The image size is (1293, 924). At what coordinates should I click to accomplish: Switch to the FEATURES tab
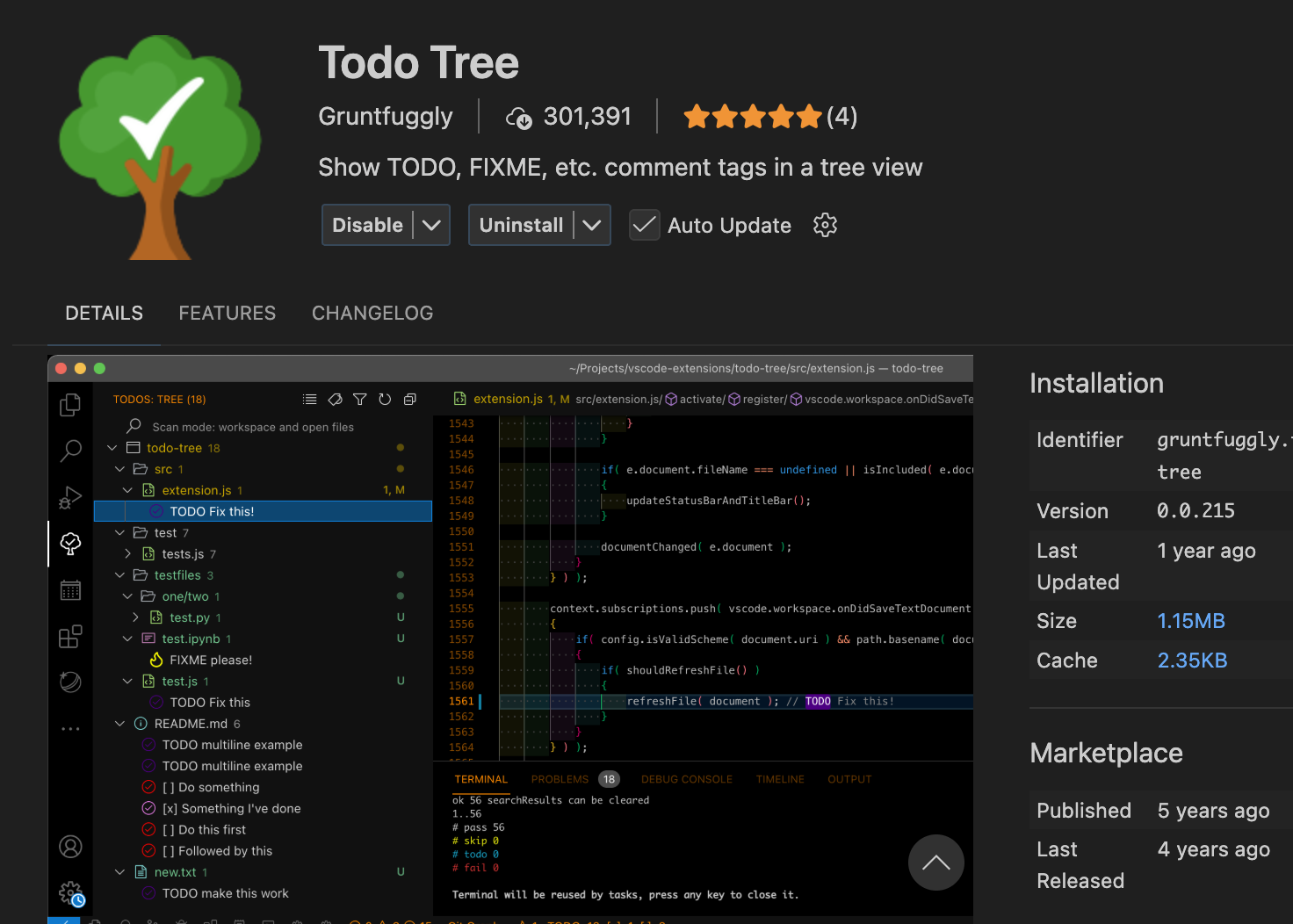pos(227,314)
